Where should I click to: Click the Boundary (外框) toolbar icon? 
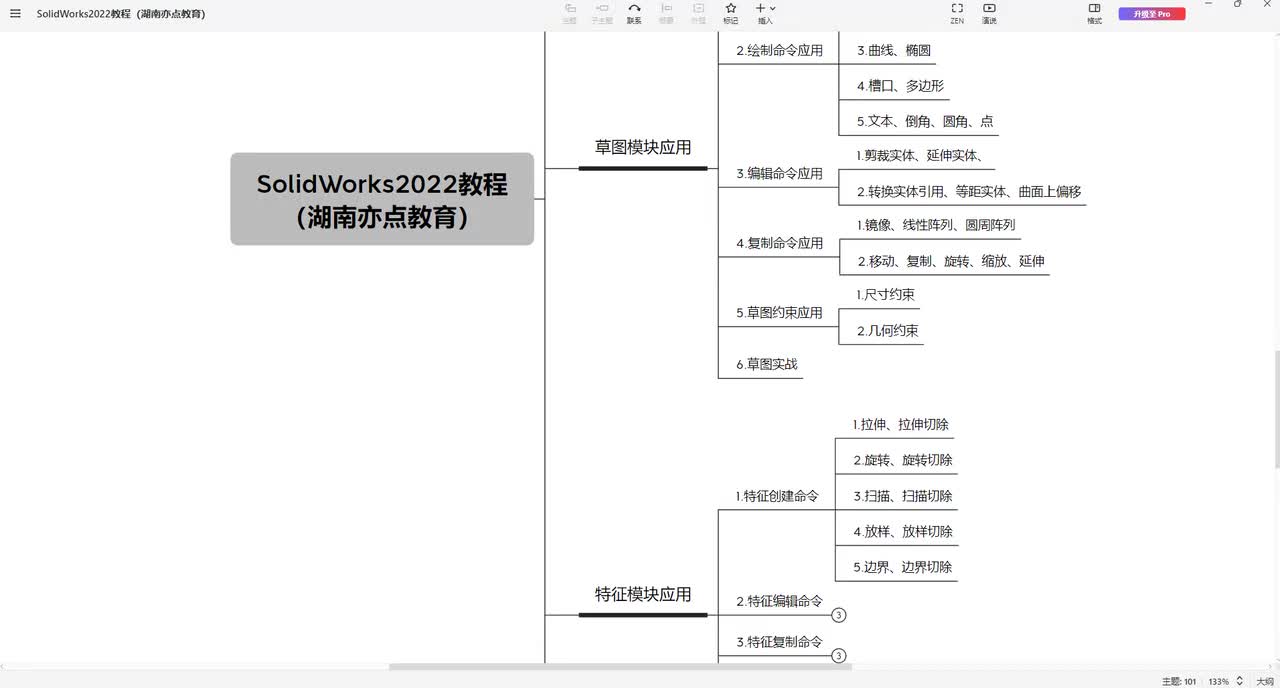point(698,13)
